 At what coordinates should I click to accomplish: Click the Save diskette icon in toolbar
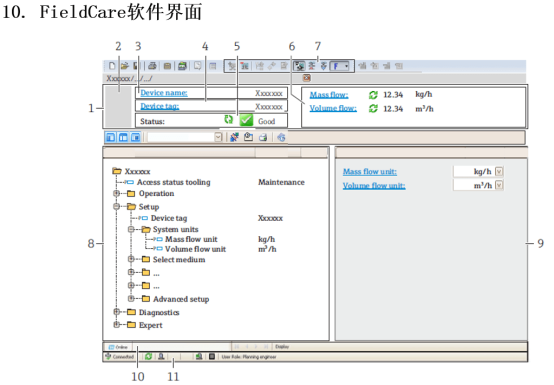(136, 66)
